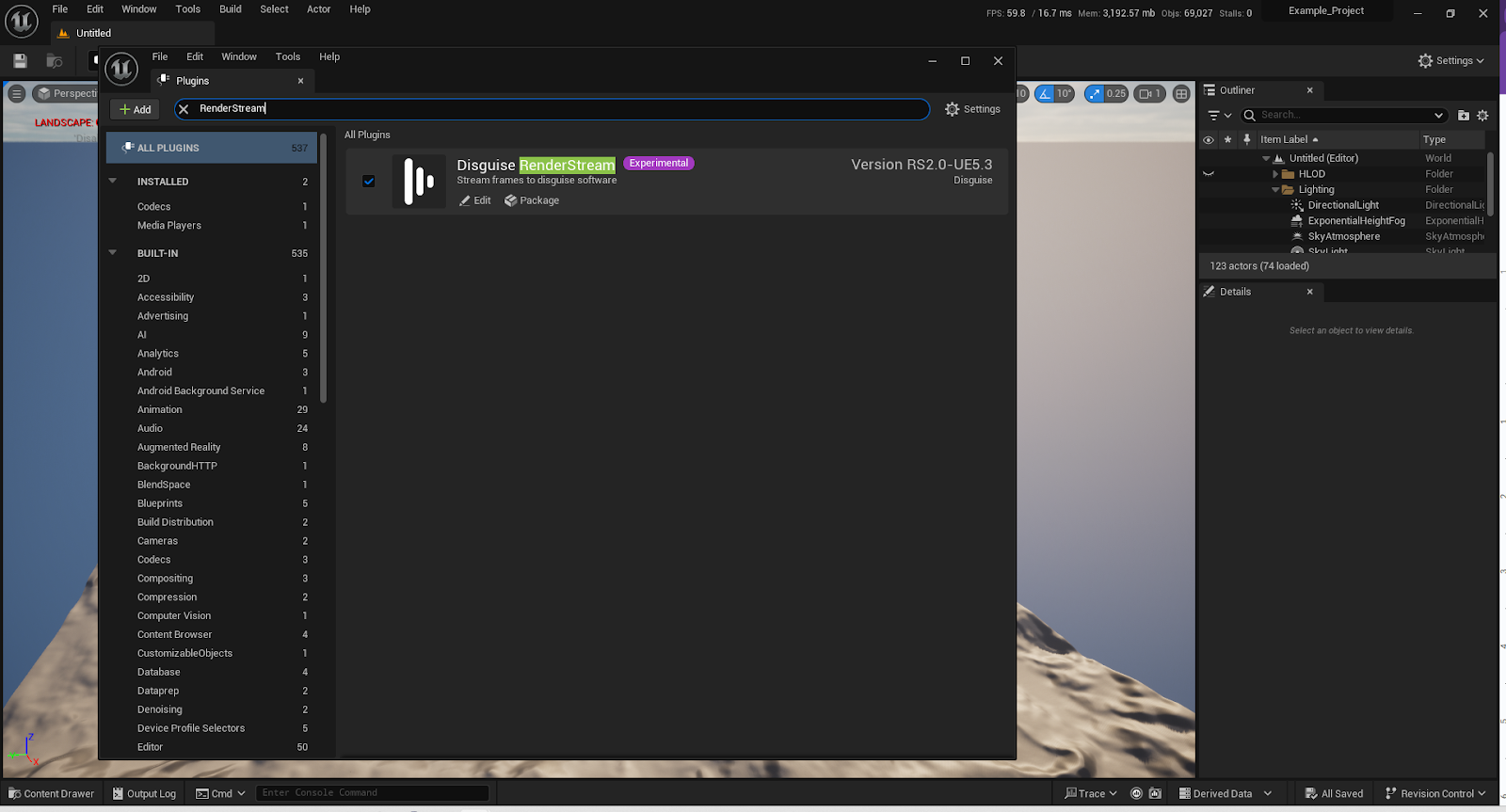Click the Disguise RenderStream plugin thumbnail
Viewport: 1506px width, 812px height.
[x=419, y=181]
